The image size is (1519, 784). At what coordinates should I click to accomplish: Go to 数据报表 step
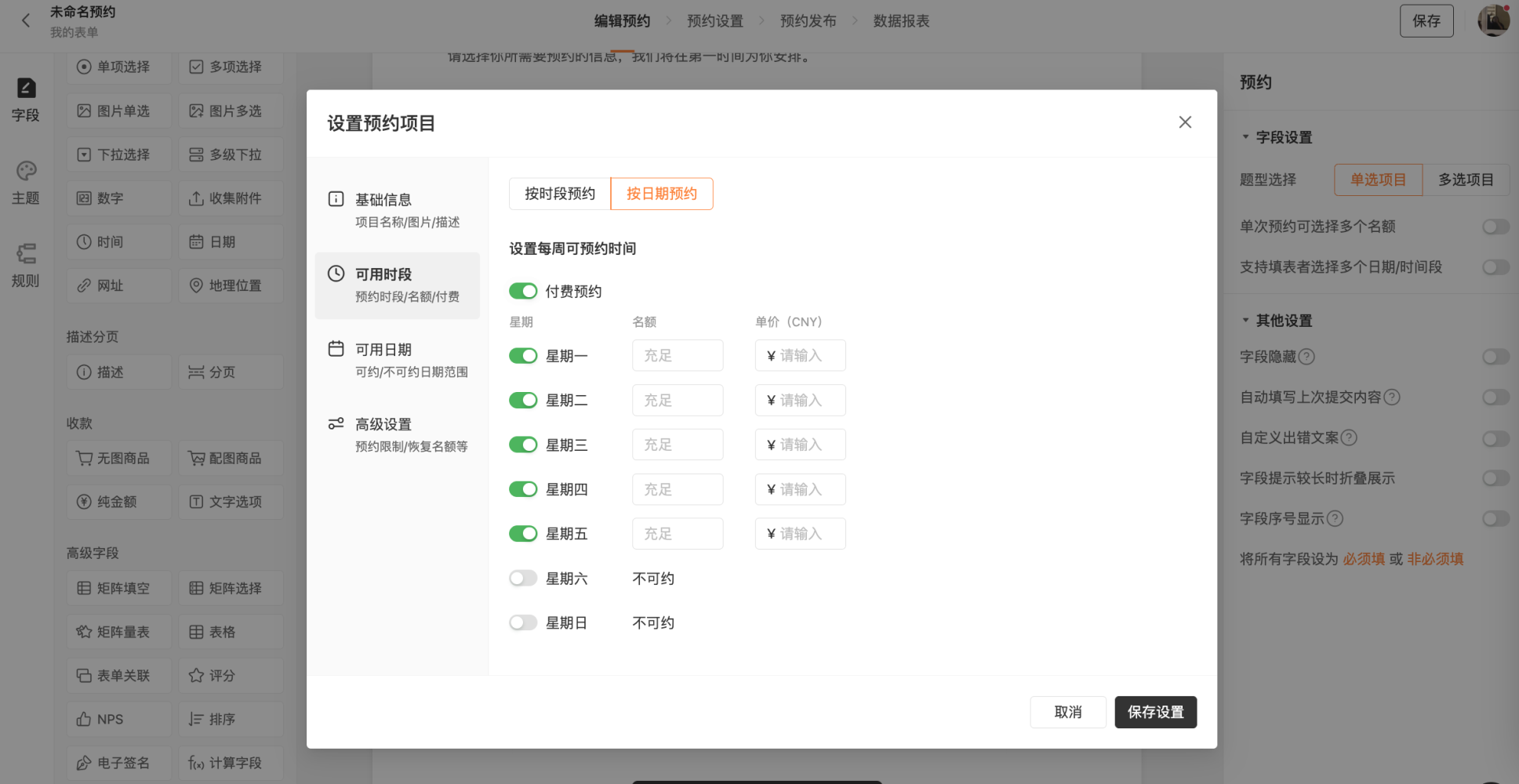902,21
